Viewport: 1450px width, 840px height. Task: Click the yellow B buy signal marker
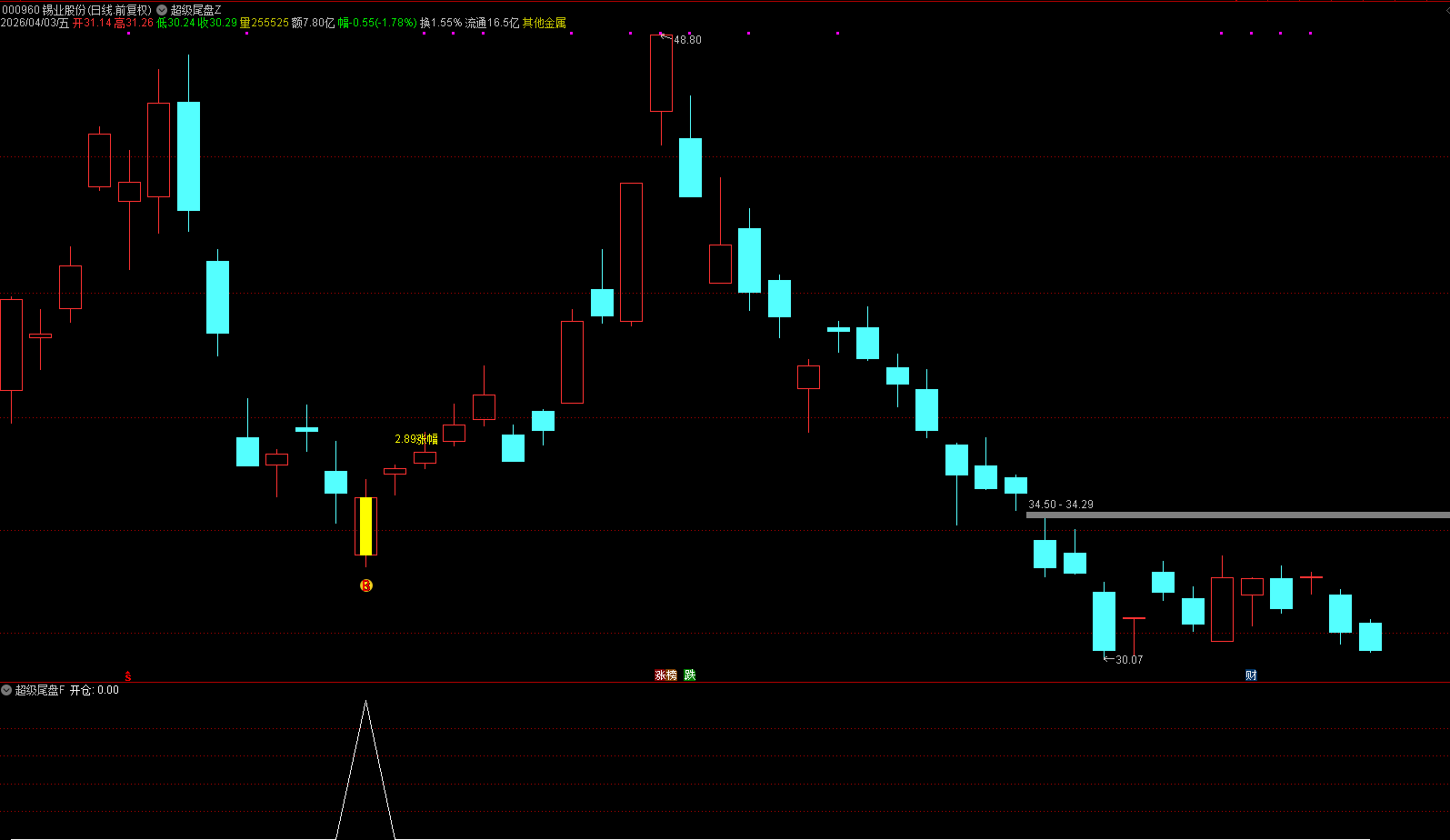pos(366,585)
